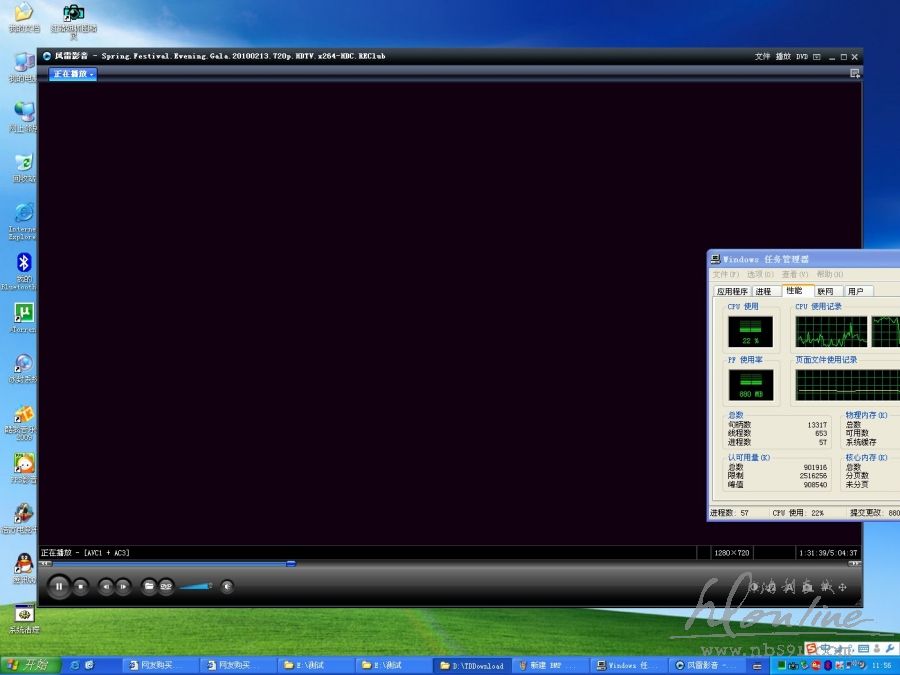Open file with the folder icon
Image resolution: width=900 pixels, height=675 pixels.
click(149, 586)
